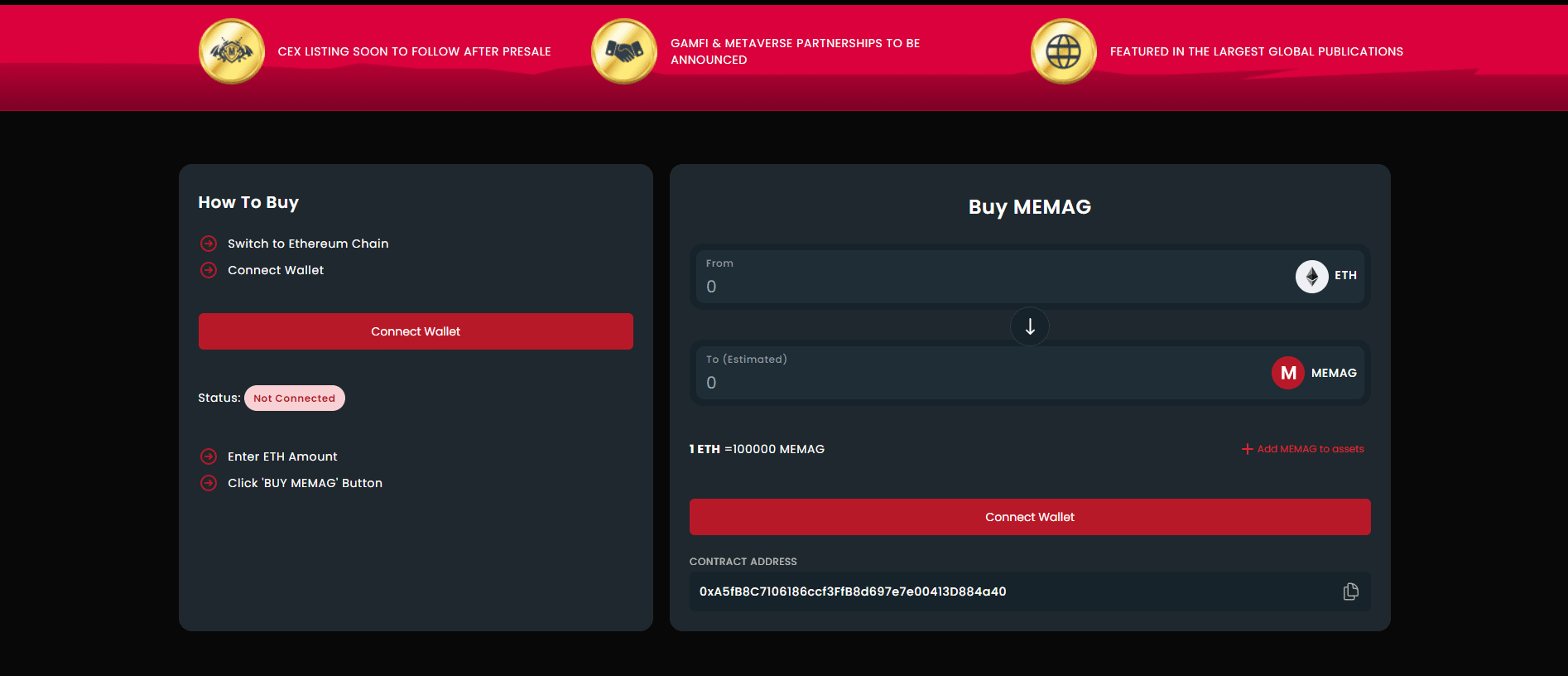Click the MEMAG token label in To field
This screenshot has width=1568, height=676.
point(1334,373)
